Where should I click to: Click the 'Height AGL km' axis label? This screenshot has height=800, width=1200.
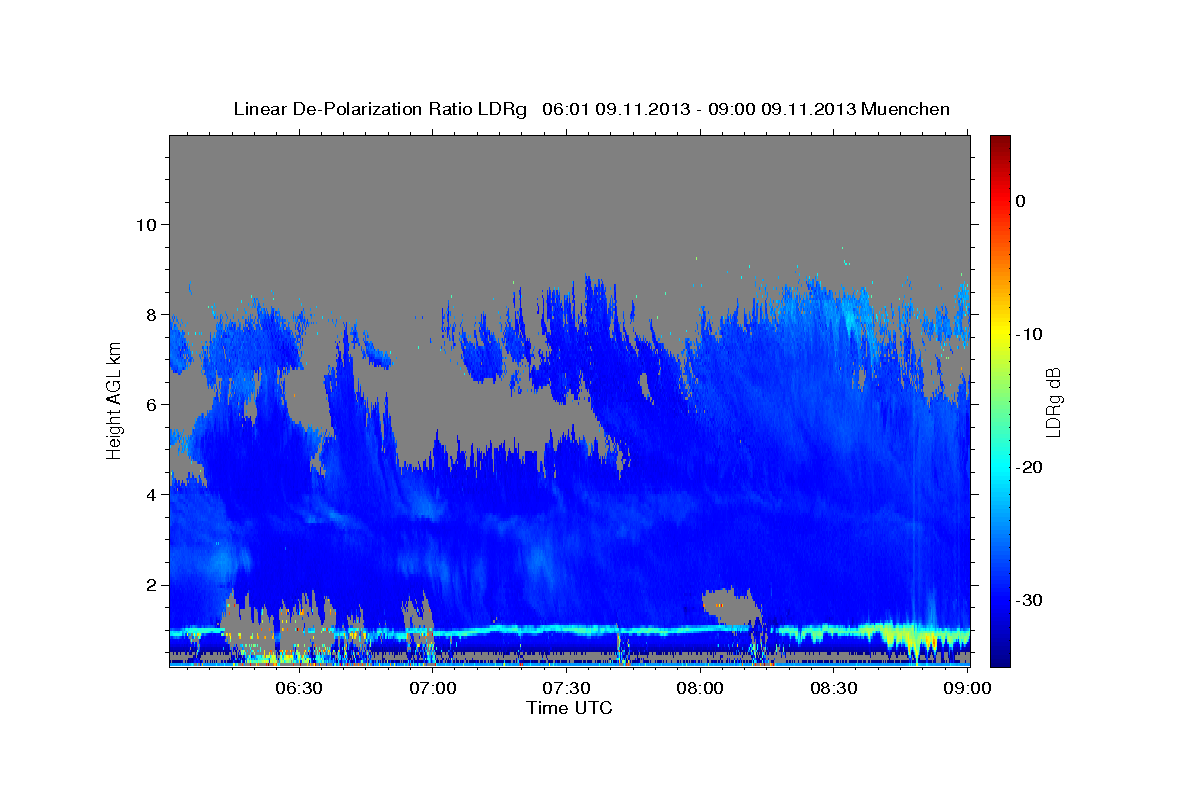pos(114,401)
